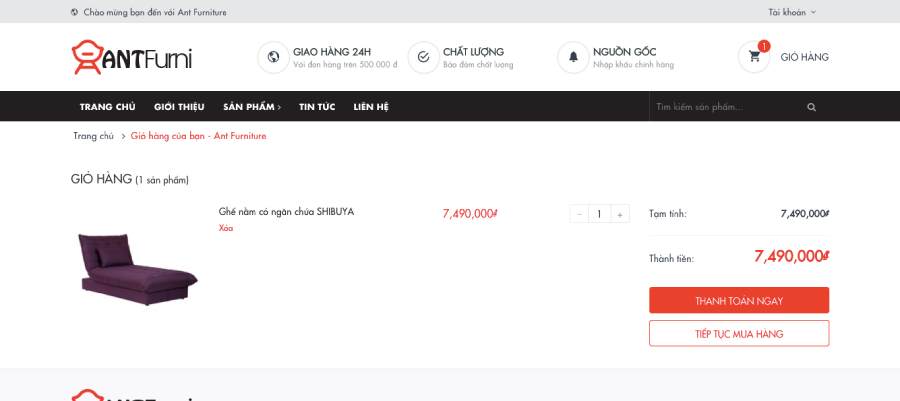900x401 pixels.
Task: Click the Chất Lượng heading
Action: pyautogui.click(x=473, y=52)
